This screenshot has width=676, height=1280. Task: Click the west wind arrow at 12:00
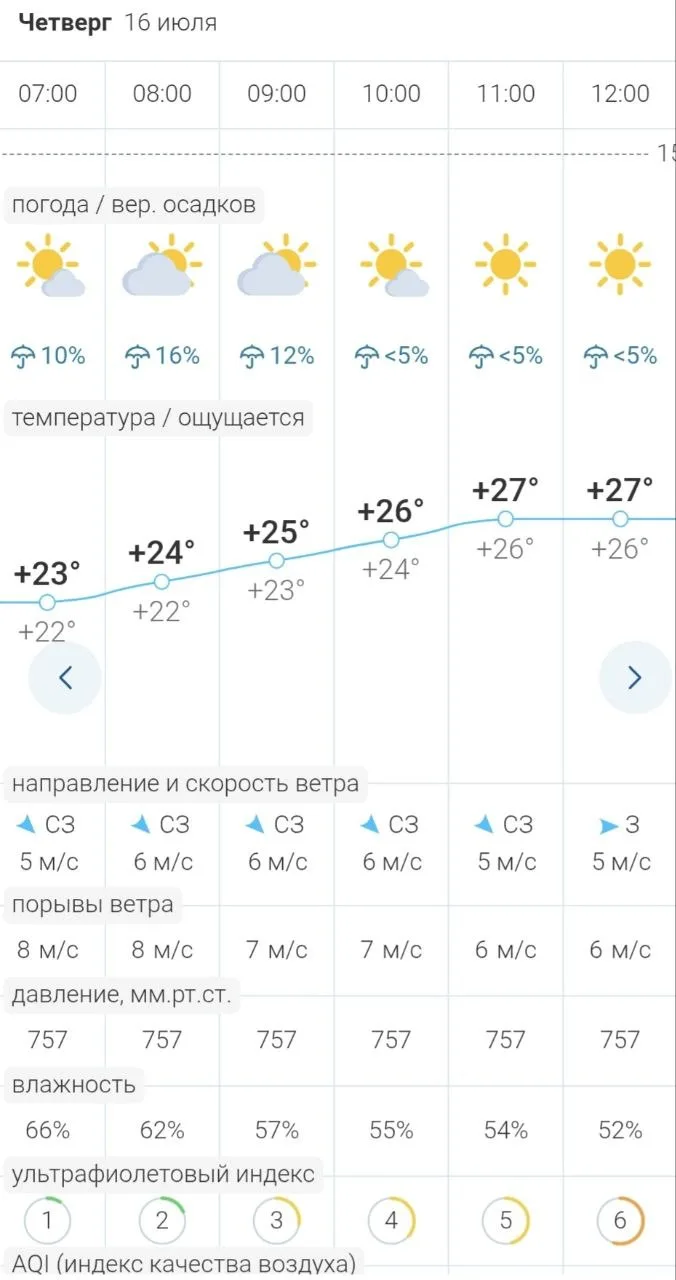point(608,826)
